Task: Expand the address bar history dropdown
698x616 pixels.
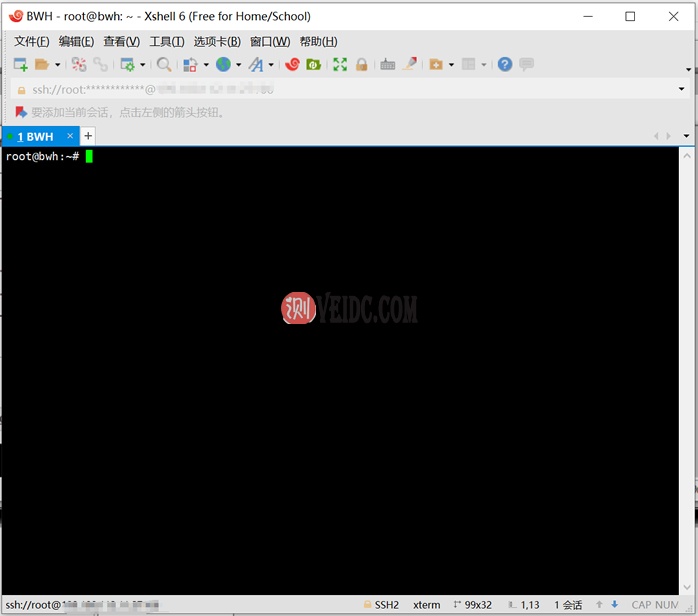Action: pyautogui.click(x=681, y=89)
